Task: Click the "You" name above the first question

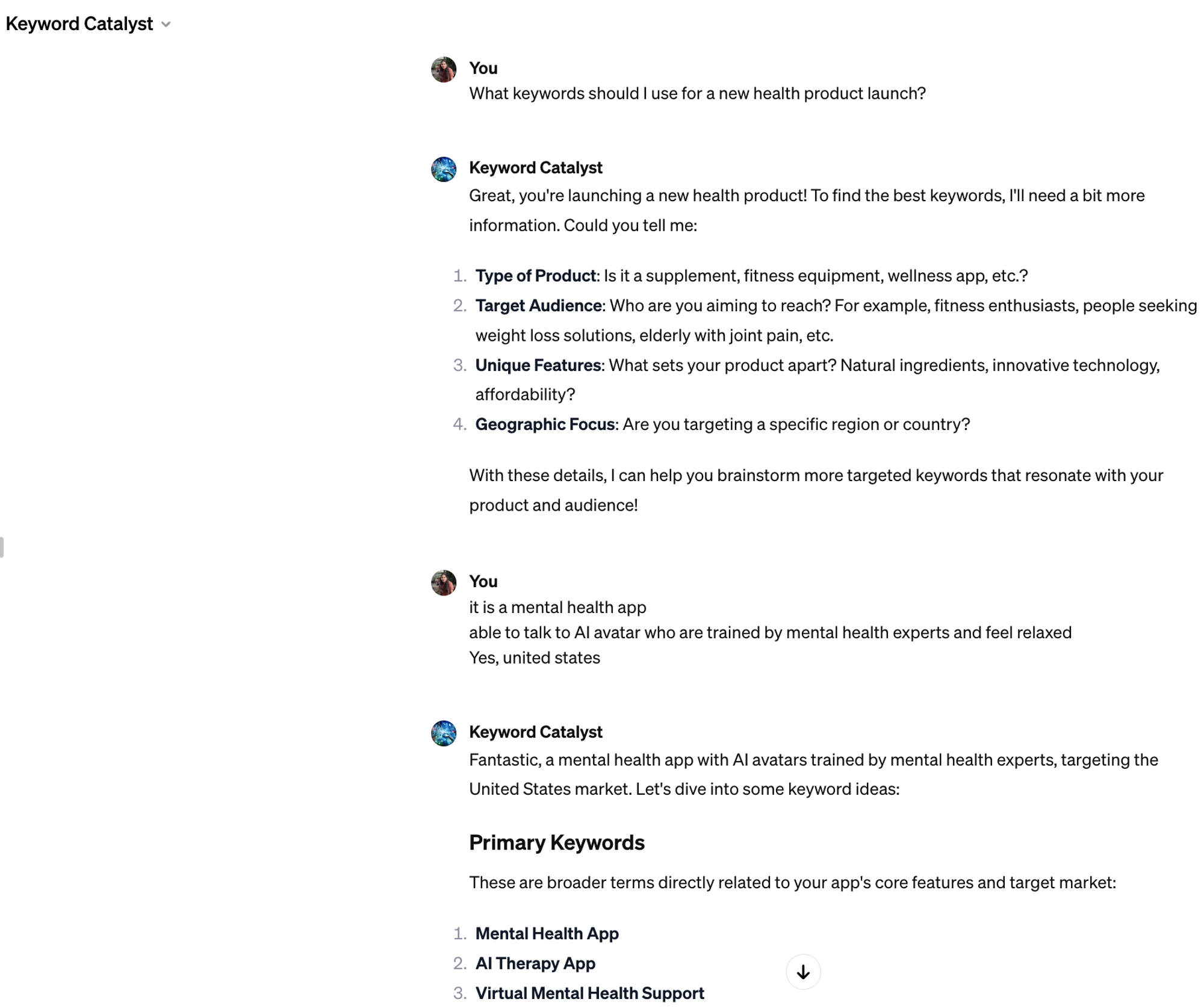Action: point(483,68)
